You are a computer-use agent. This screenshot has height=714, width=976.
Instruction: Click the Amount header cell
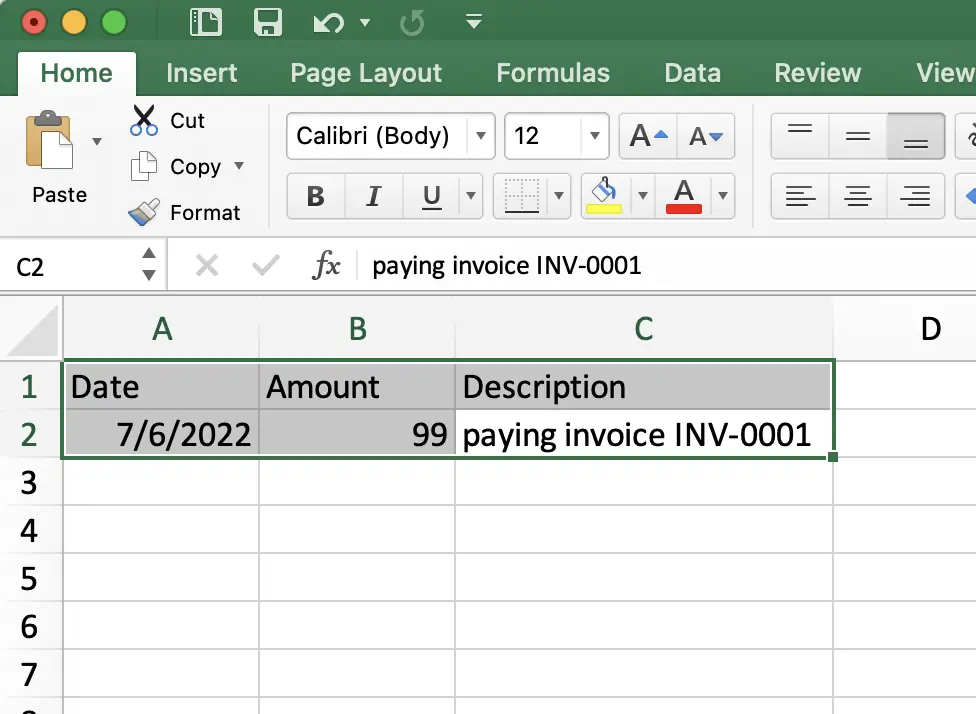(x=357, y=387)
